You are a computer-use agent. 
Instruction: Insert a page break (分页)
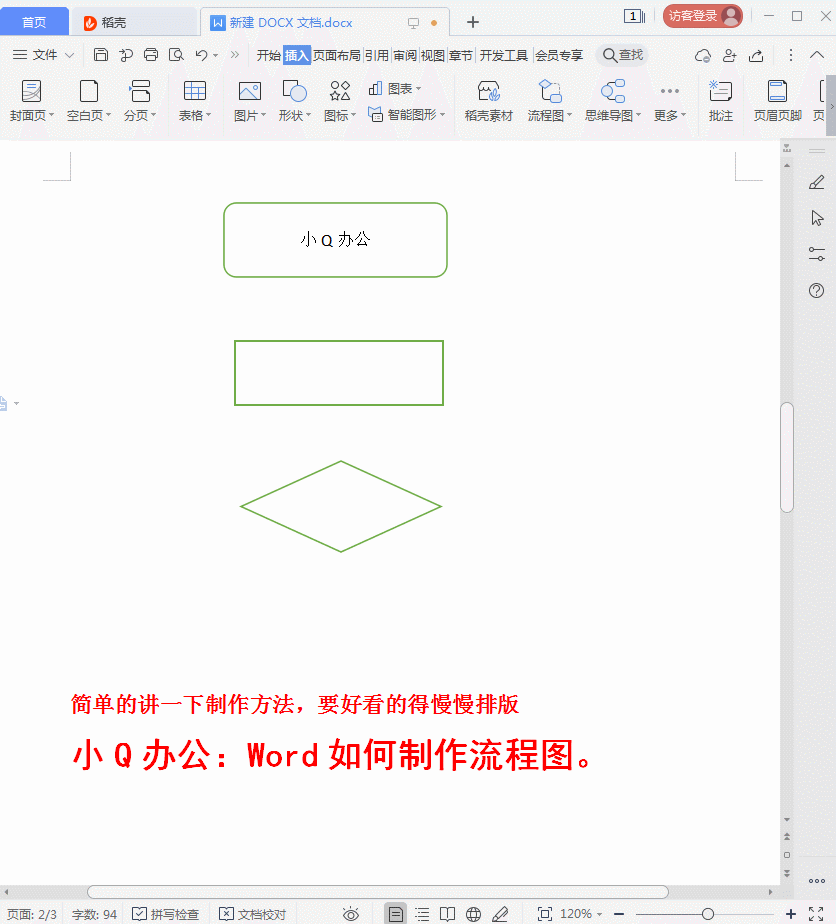click(140, 101)
